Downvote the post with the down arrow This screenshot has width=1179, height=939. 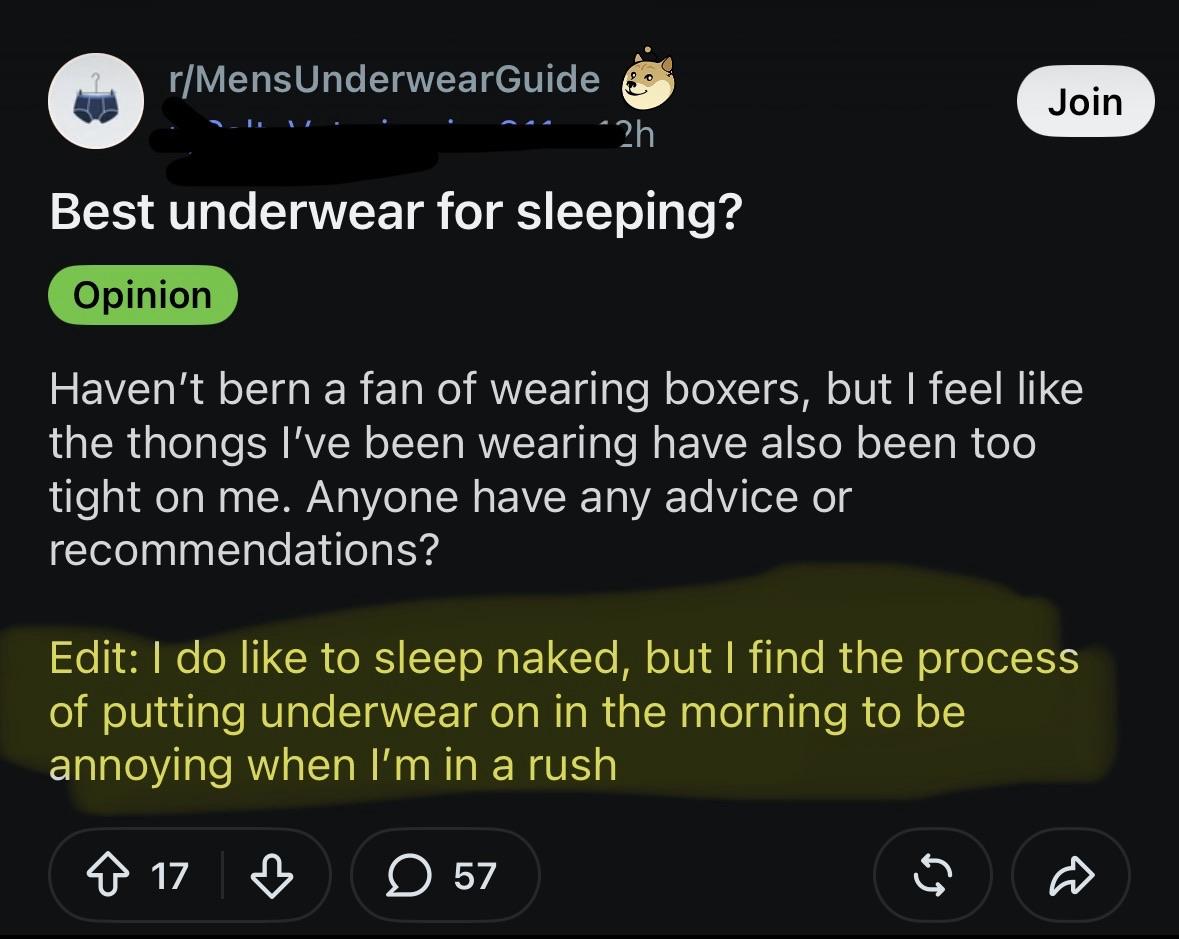click(x=271, y=875)
